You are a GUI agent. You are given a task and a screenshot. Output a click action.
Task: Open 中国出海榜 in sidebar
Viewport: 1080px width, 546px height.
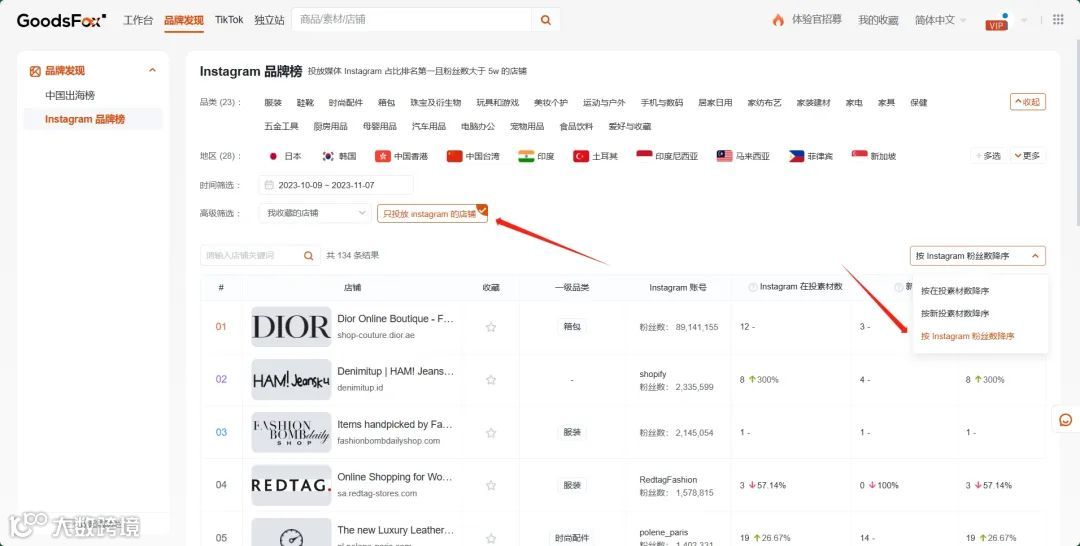tap(70, 95)
